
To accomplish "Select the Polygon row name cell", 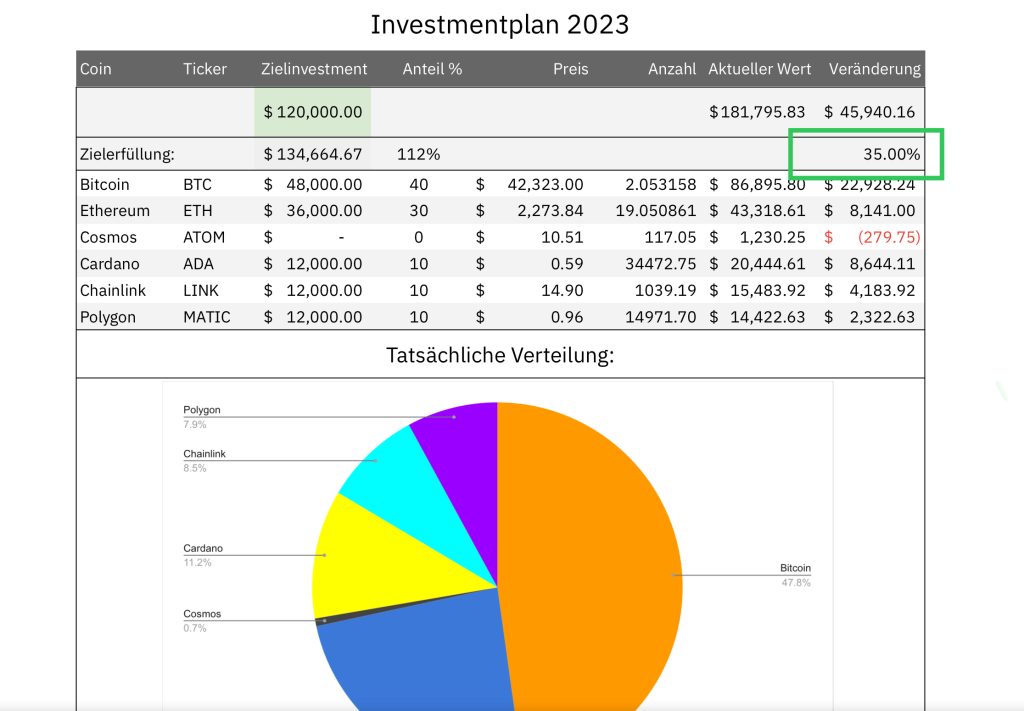I will click(108, 317).
